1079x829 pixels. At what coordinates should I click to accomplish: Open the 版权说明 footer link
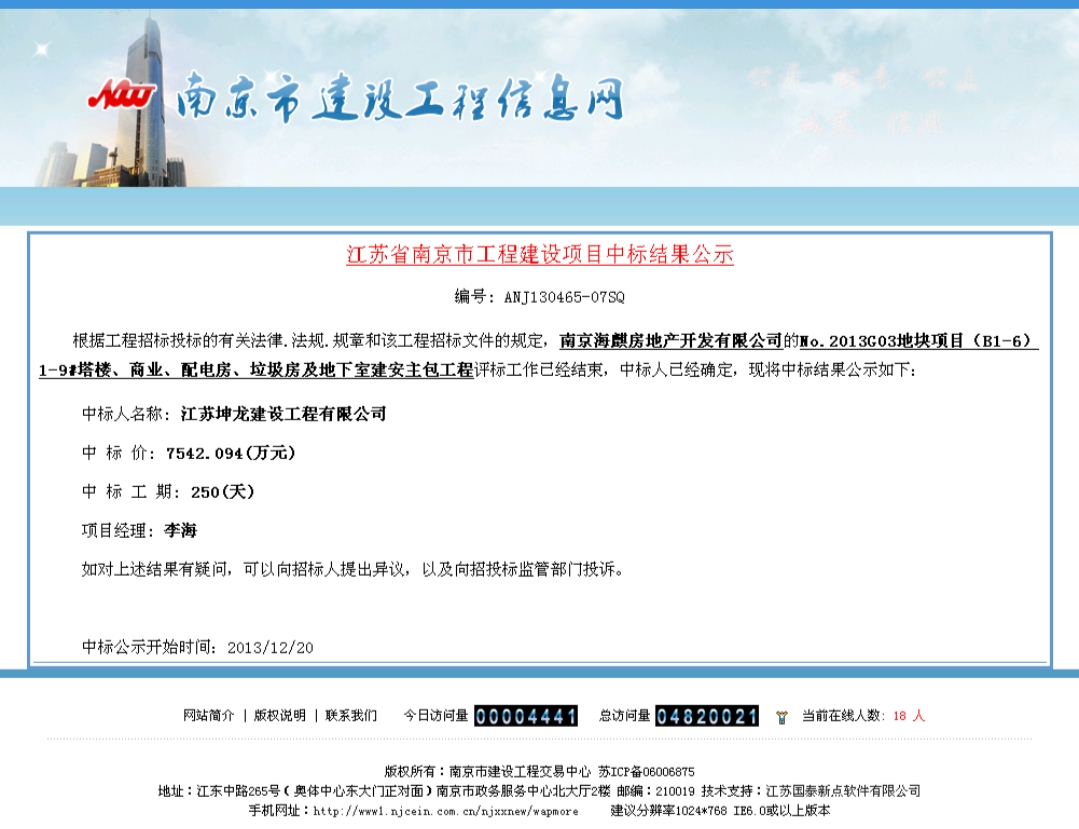click(279, 715)
